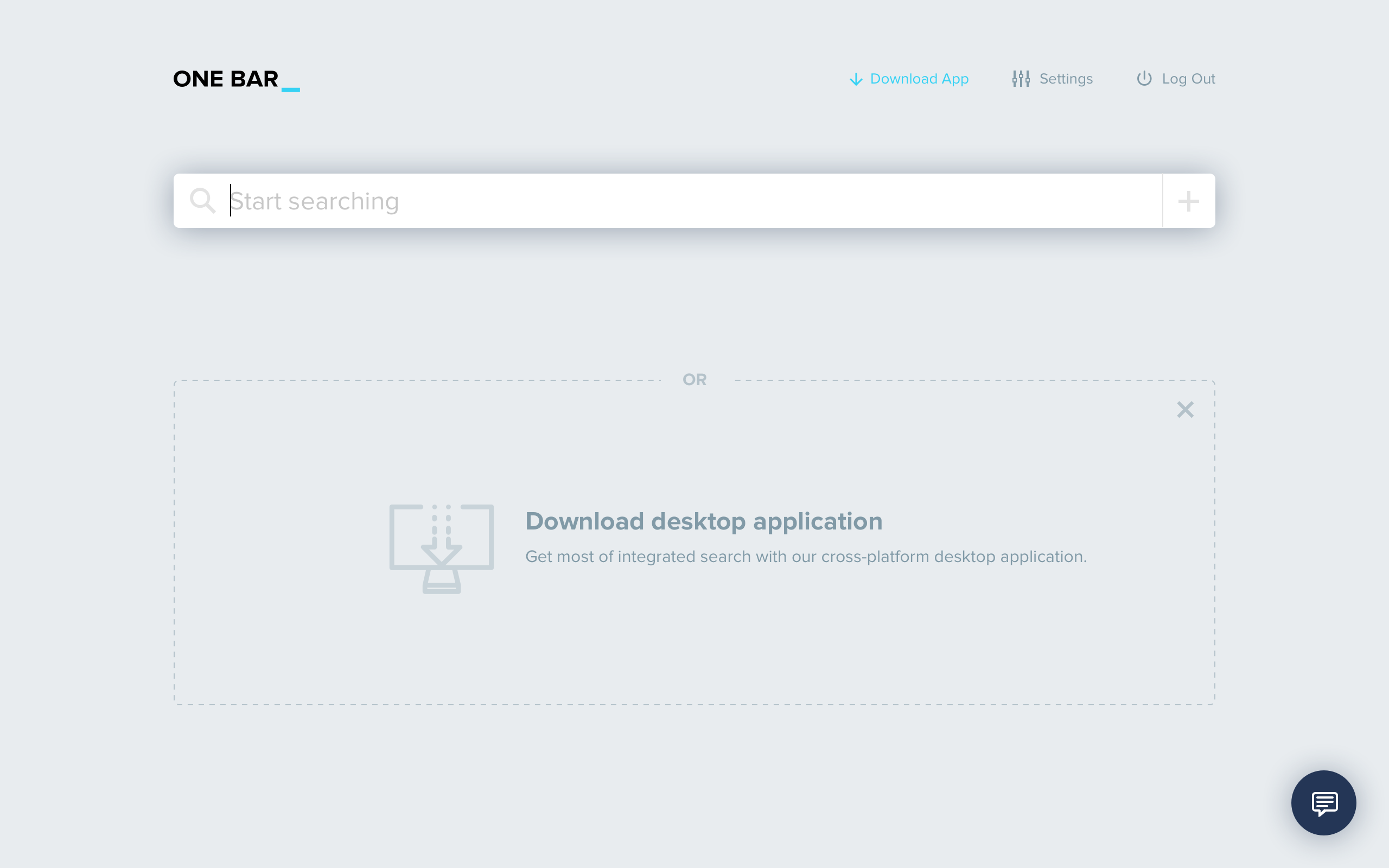Image resolution: width=1389 pixels, height=868 pixels.
Task: Click the Get most of integrated search text
Action: pyautogui.click(x=637, y=557)
